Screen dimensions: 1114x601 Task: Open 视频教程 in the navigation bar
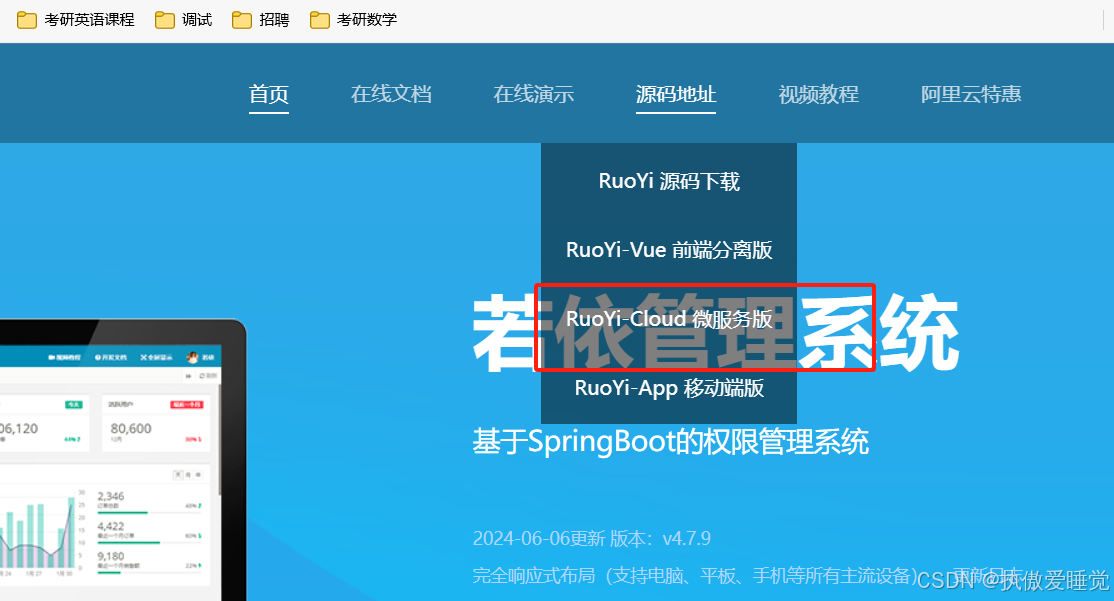point(818,94)
